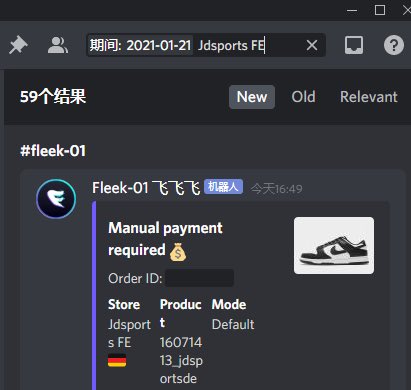Click the money bag emoji
The width and height of the screenshot is (411, 390).
click(178, 252)
